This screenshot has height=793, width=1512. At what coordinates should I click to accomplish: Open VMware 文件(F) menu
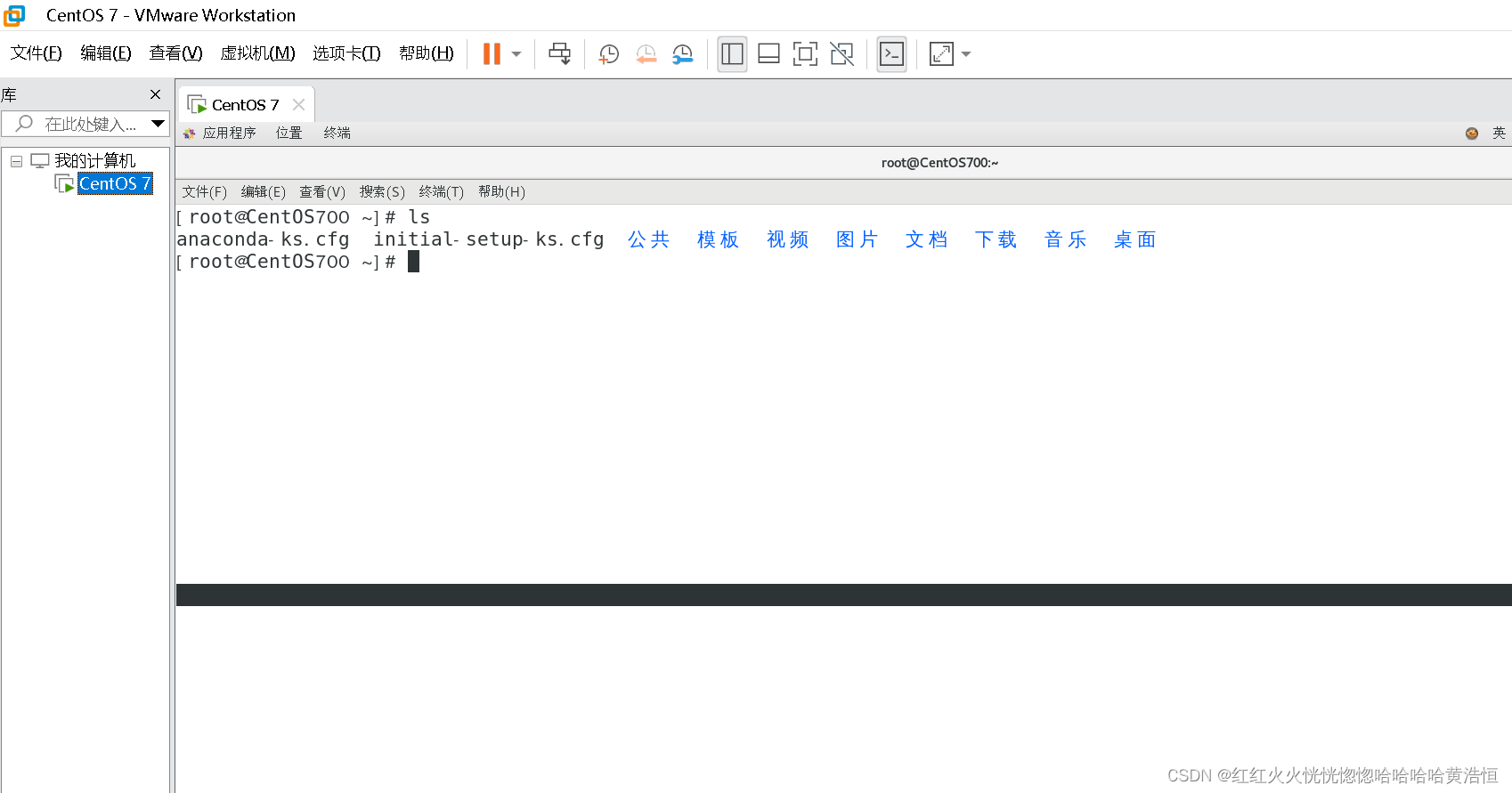[x=37, y=53]
